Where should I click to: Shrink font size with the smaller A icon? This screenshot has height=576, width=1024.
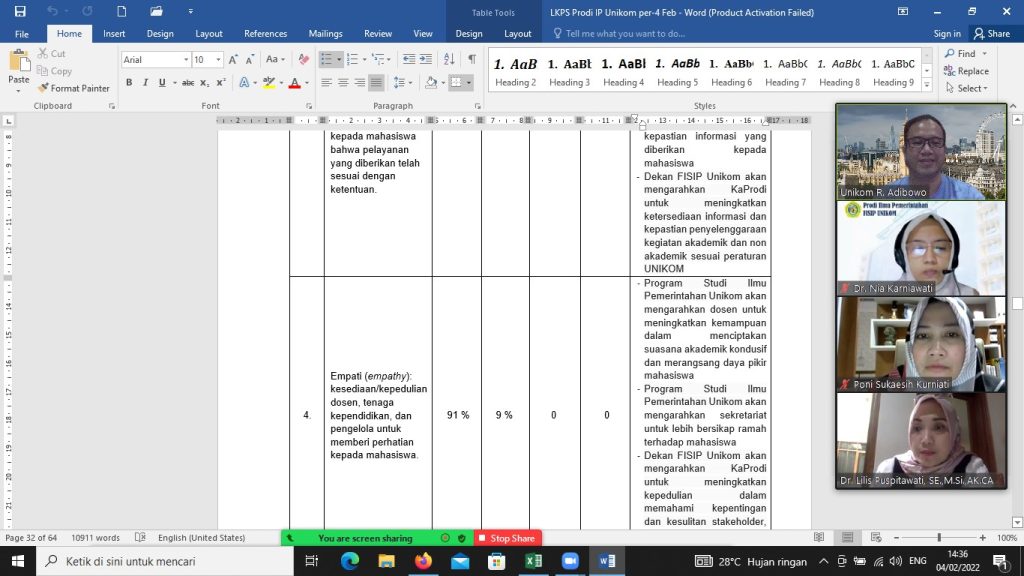pos(249,59)
